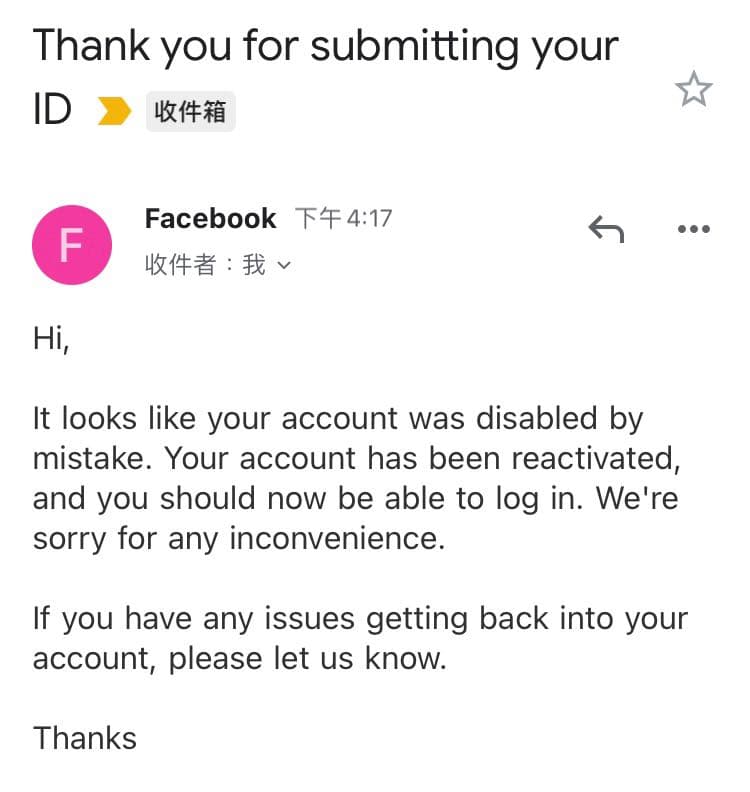Click the line "It looks like your account was disabled by"
750x792 pixels.
338,418
